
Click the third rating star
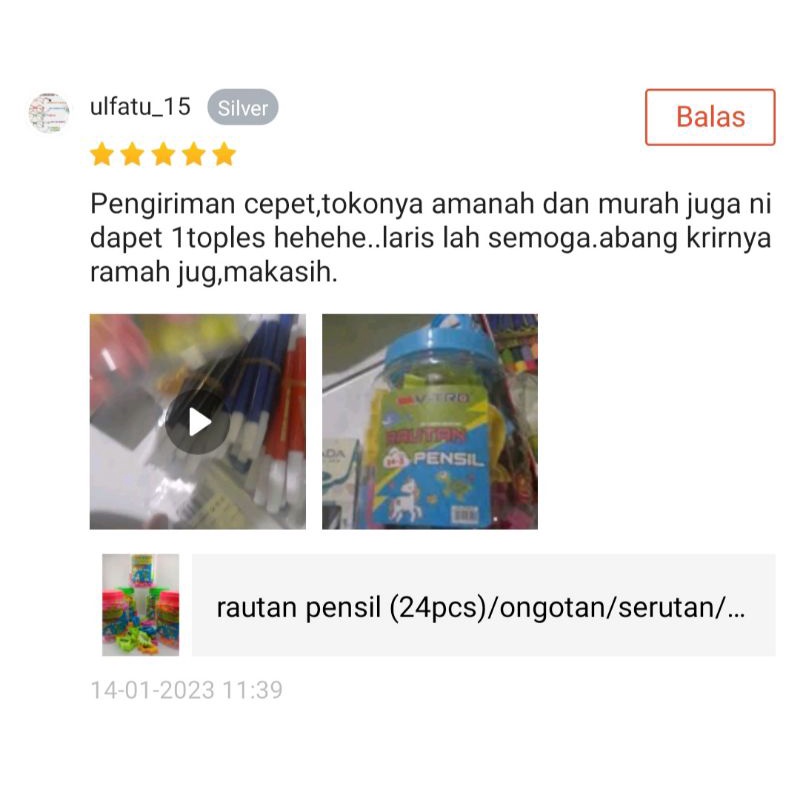163,155
